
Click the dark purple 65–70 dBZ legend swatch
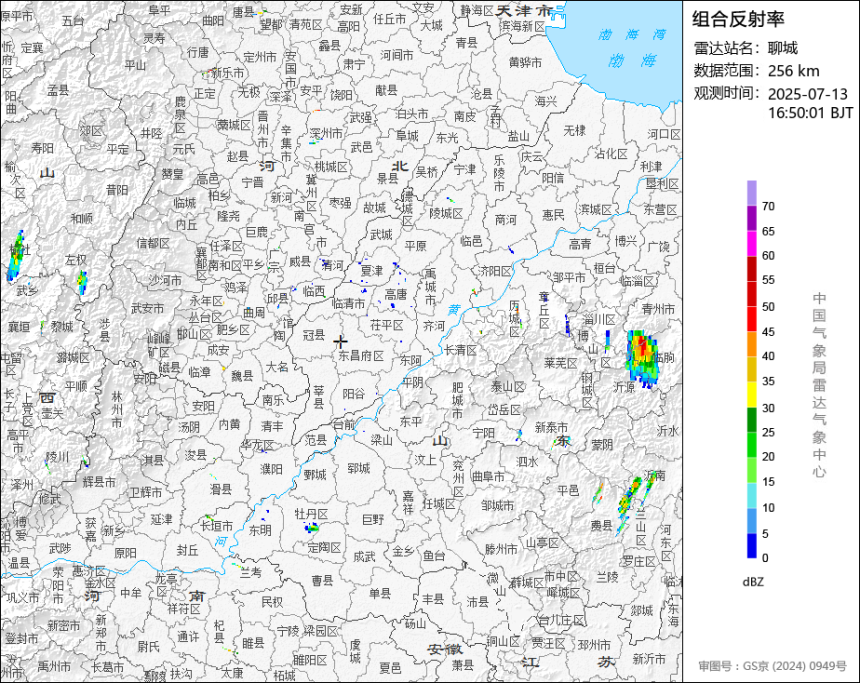click(x=751, y=218)
